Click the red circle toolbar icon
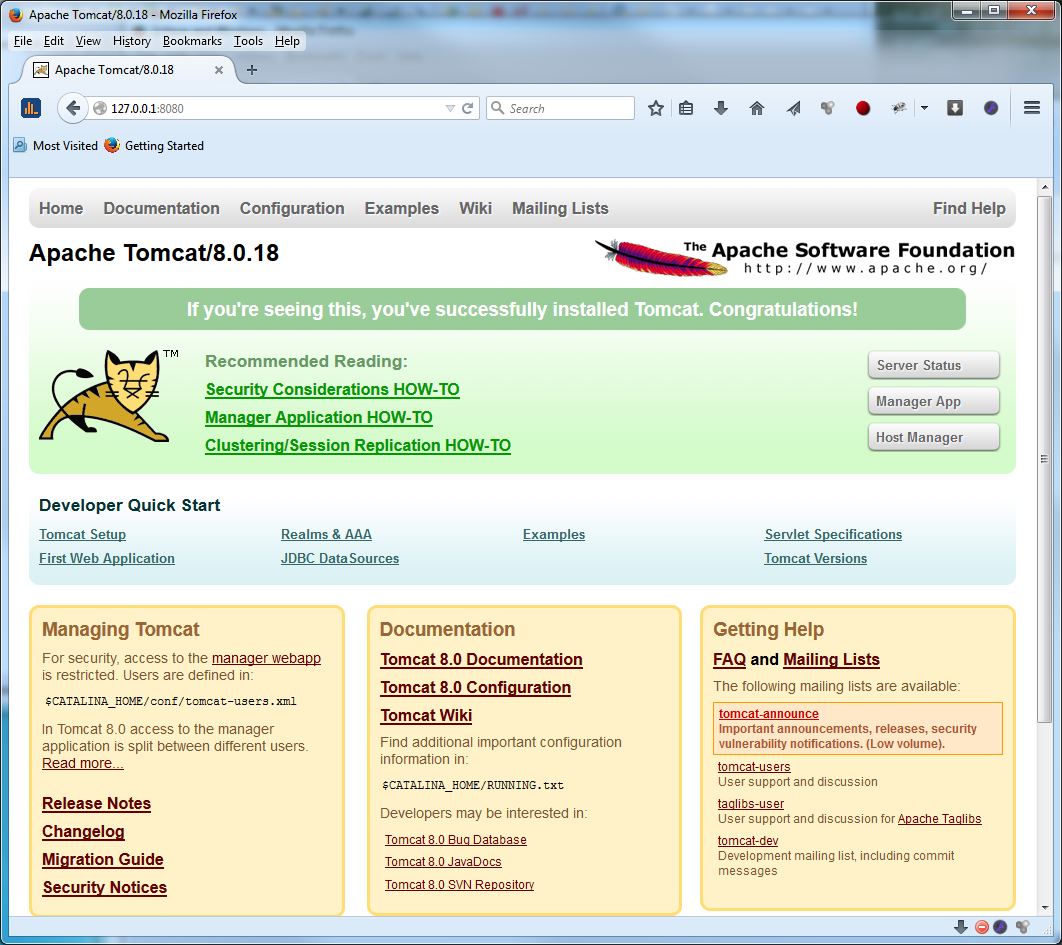 tap(863, 108)
